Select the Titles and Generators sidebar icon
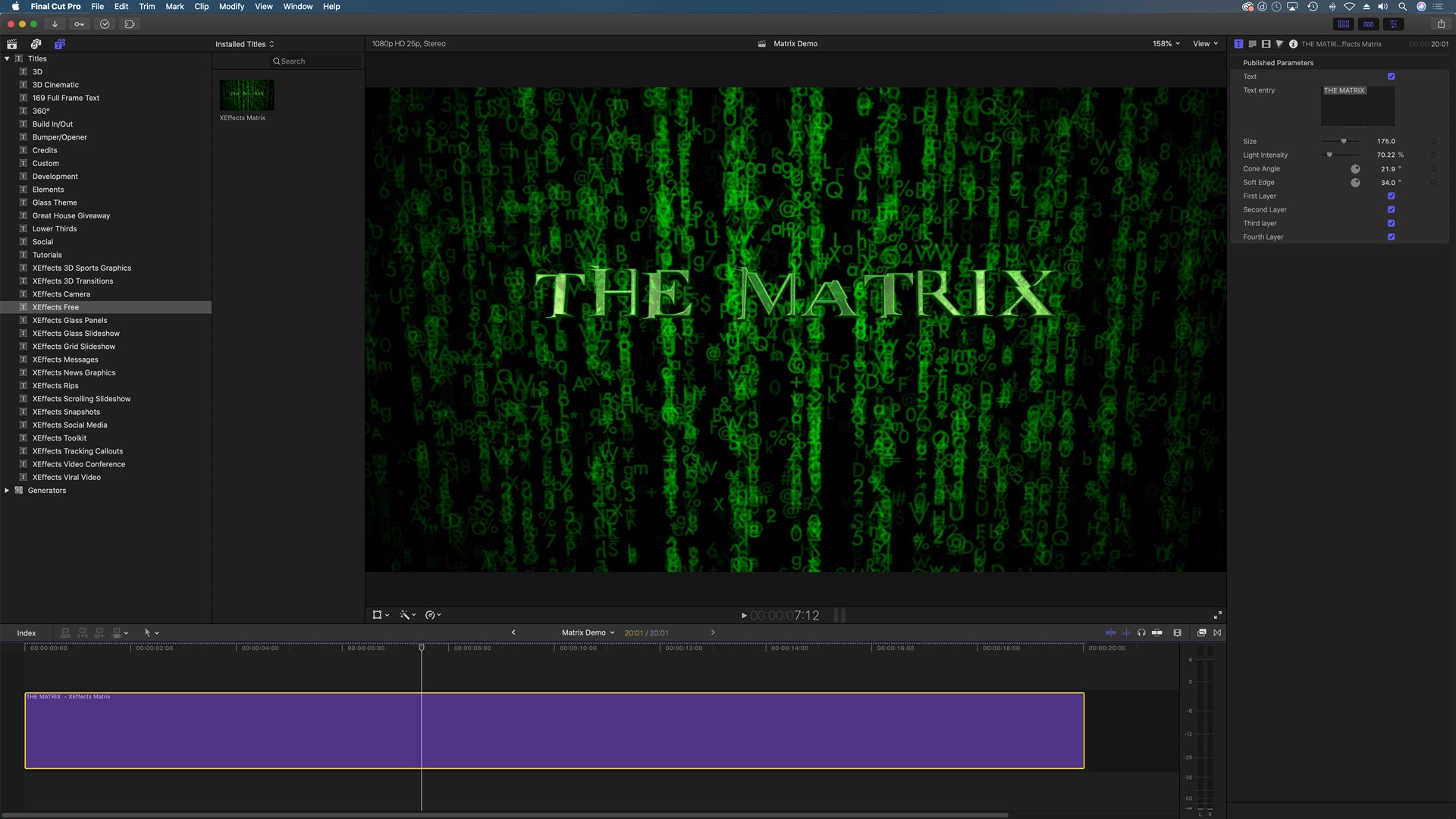Viewport: 1456px width, 819px height. 59,44
